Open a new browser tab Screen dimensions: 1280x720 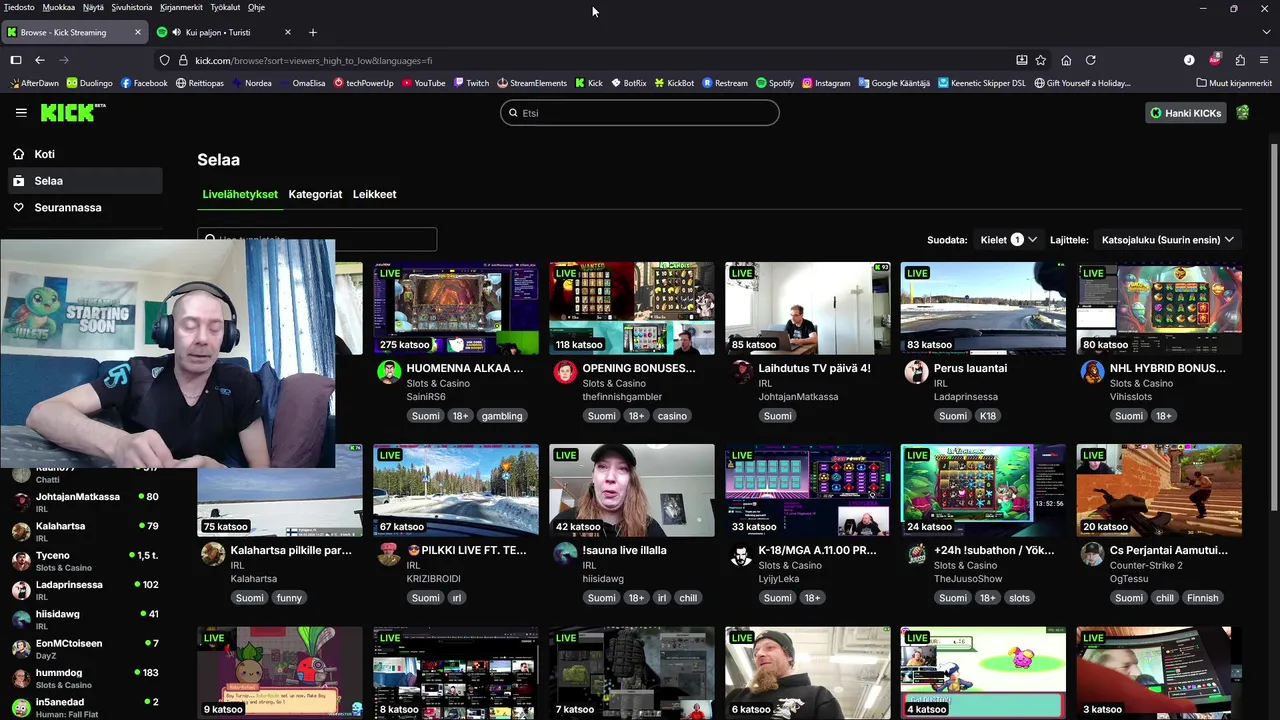313,32
